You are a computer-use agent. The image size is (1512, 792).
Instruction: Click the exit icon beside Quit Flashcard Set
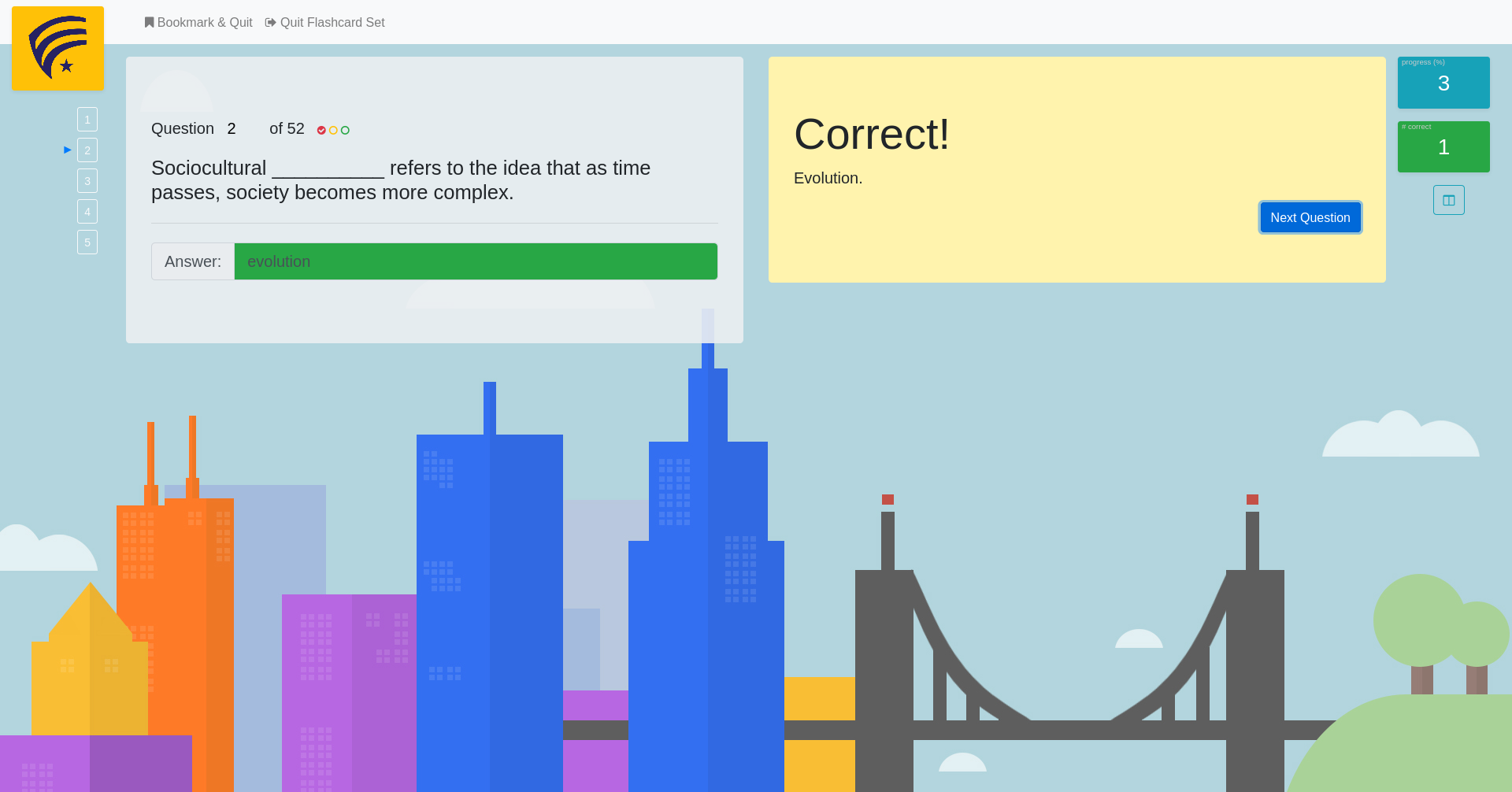coord(271,23)
